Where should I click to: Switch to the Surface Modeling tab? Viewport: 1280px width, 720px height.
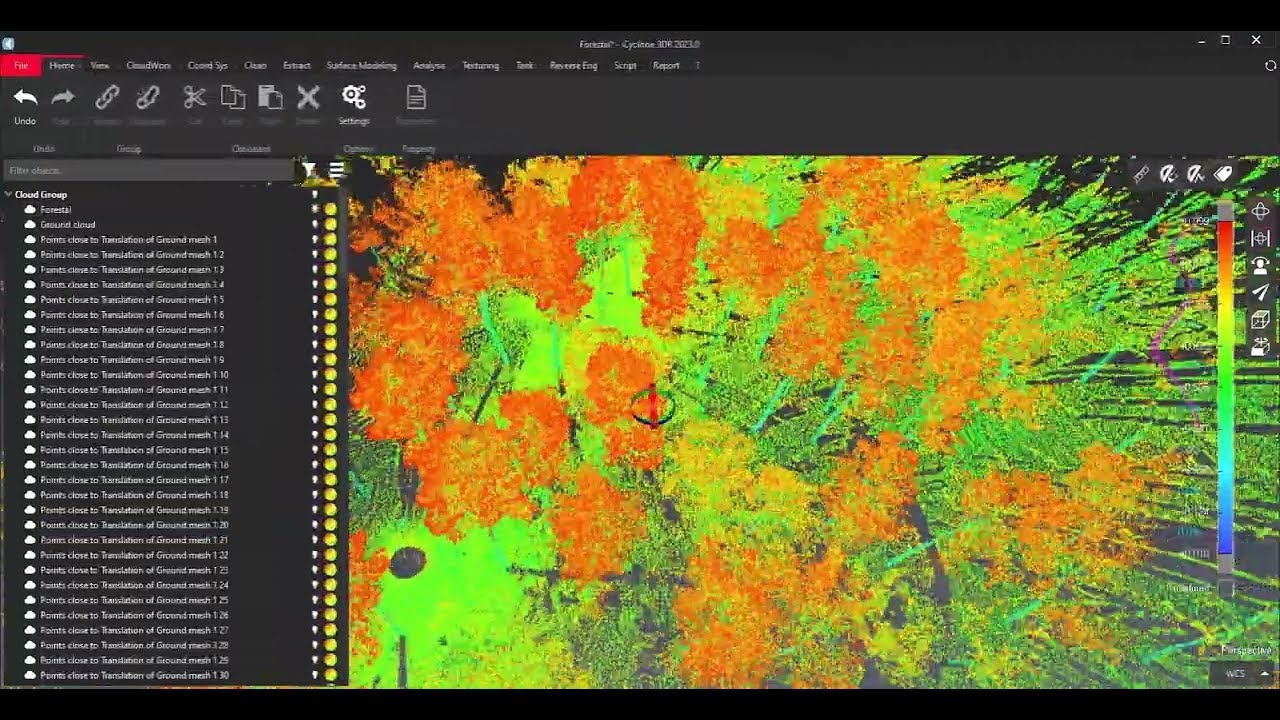361,65
